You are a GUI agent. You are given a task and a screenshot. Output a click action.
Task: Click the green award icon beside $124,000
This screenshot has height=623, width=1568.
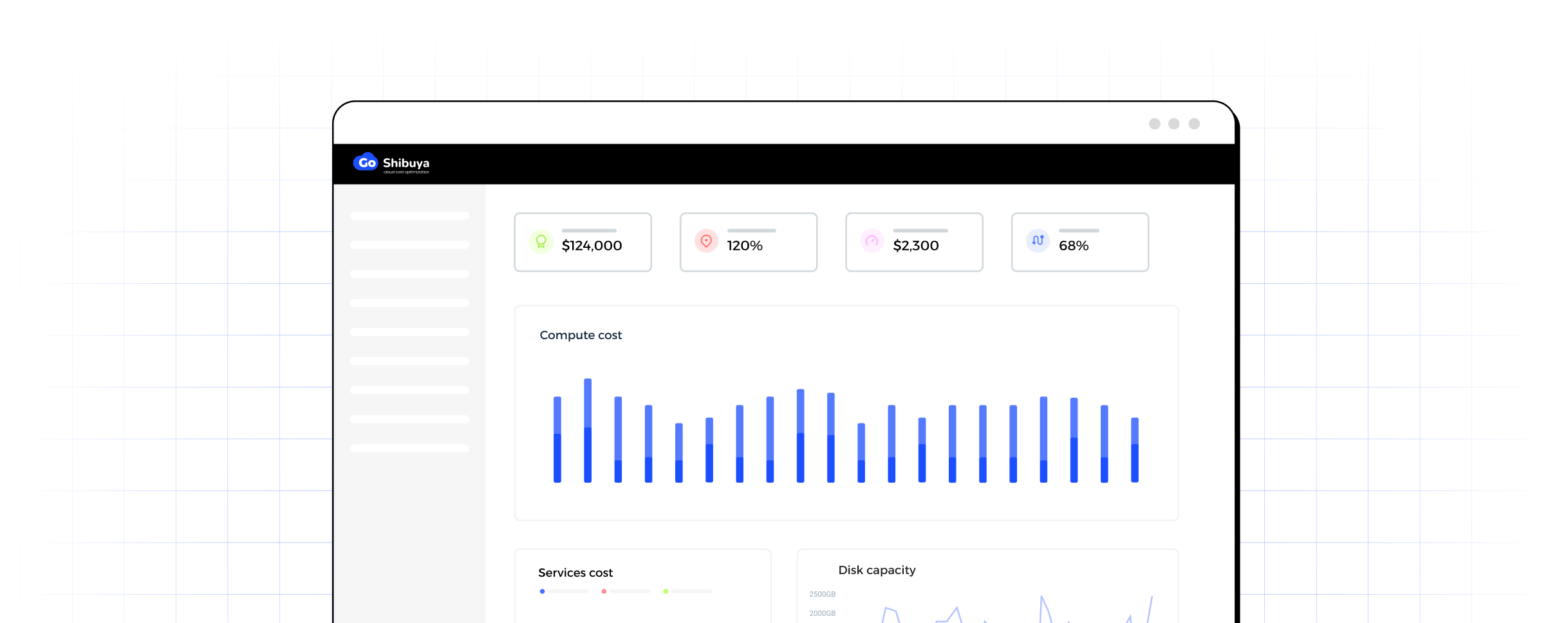[x=541, y=241]
